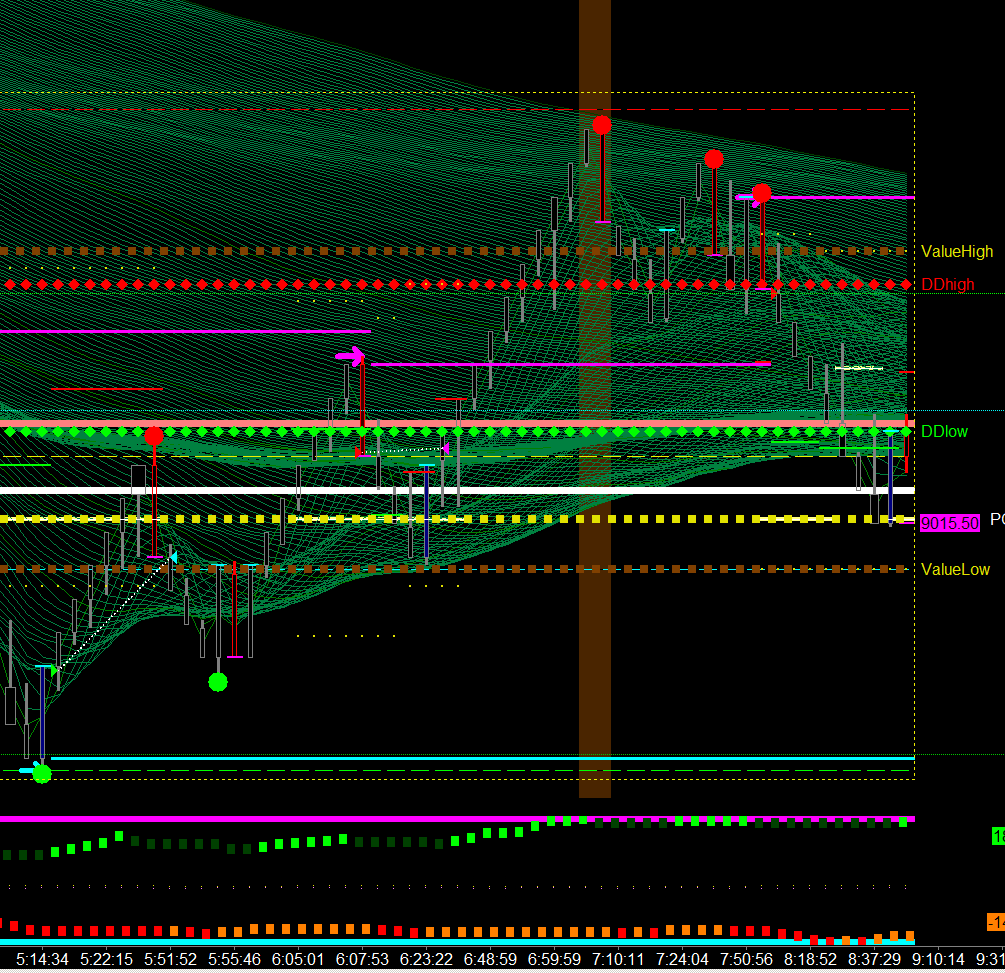Click the DDlow level label

(x=944, y=431)
